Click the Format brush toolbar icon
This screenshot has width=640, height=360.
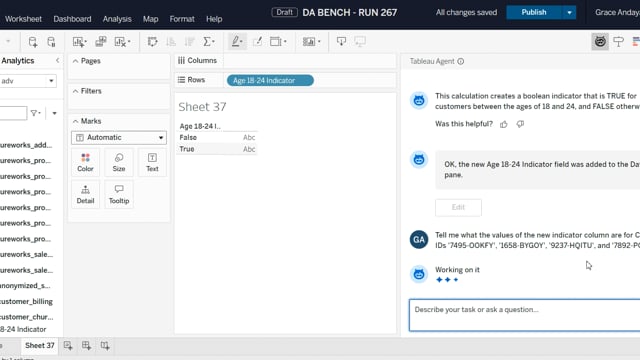tap(257, 42)
